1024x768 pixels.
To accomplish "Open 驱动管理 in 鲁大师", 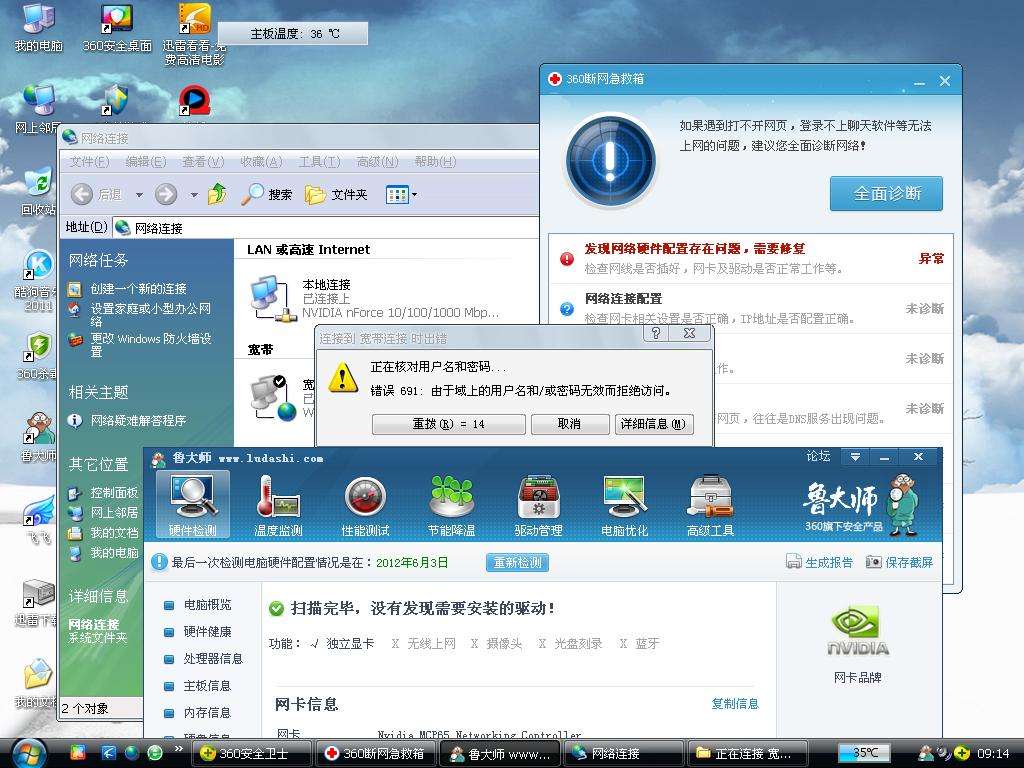I will point(538,503).
